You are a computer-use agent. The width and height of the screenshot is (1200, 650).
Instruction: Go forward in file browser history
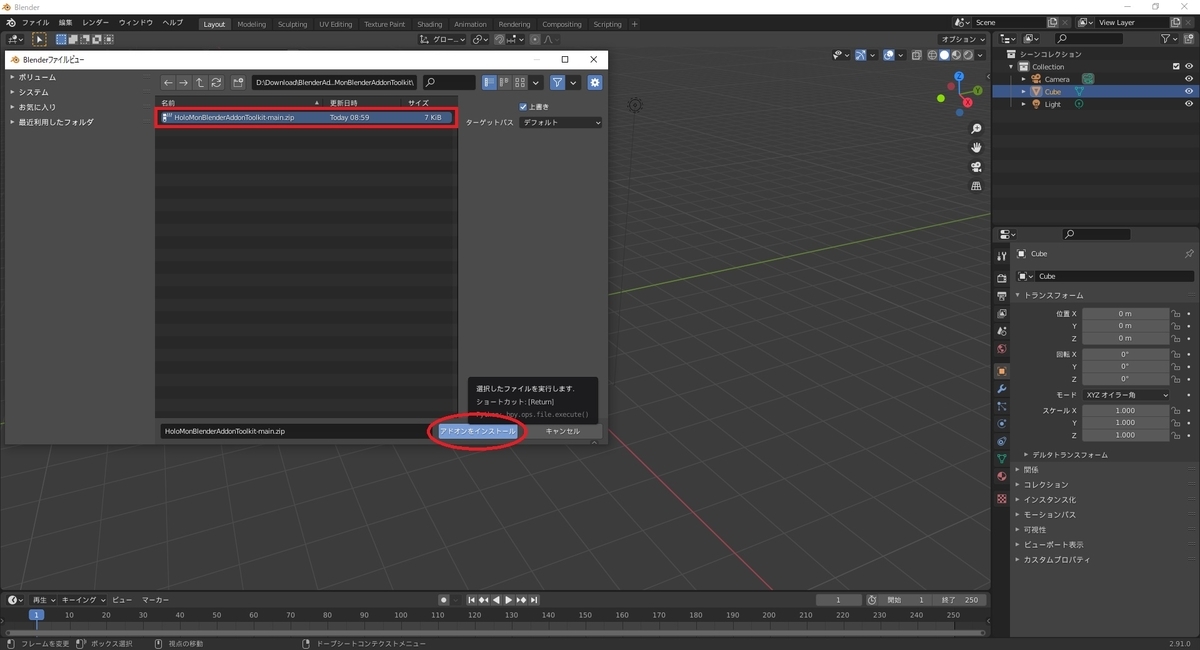[x=184, y=83]
